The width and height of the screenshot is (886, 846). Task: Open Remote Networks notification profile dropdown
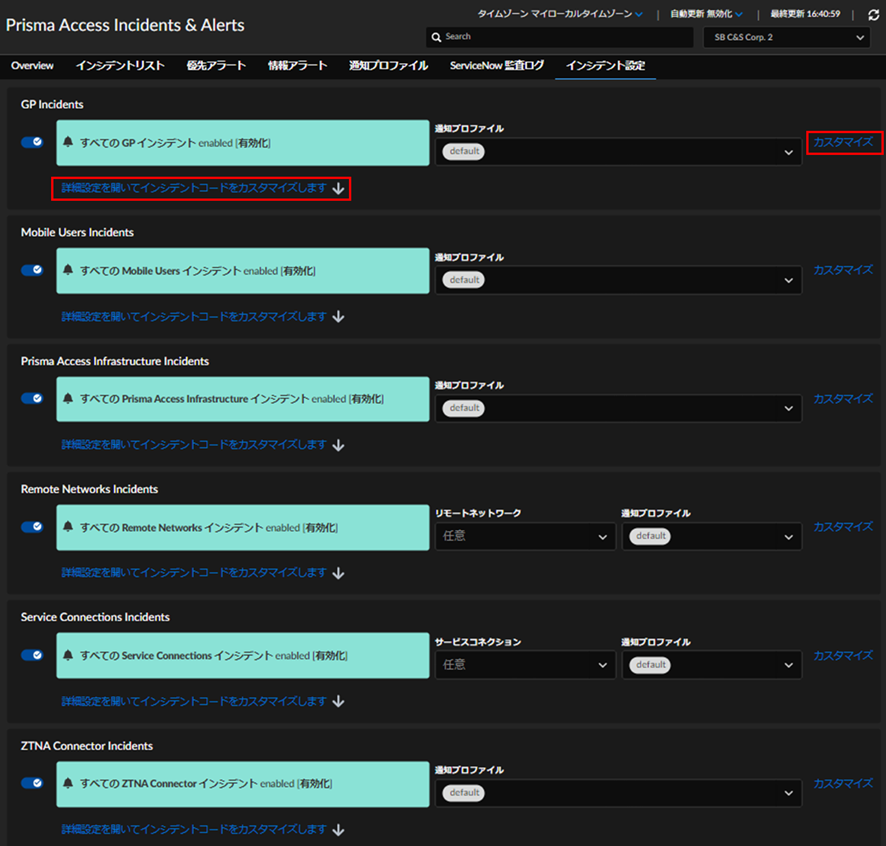point(711,536)
